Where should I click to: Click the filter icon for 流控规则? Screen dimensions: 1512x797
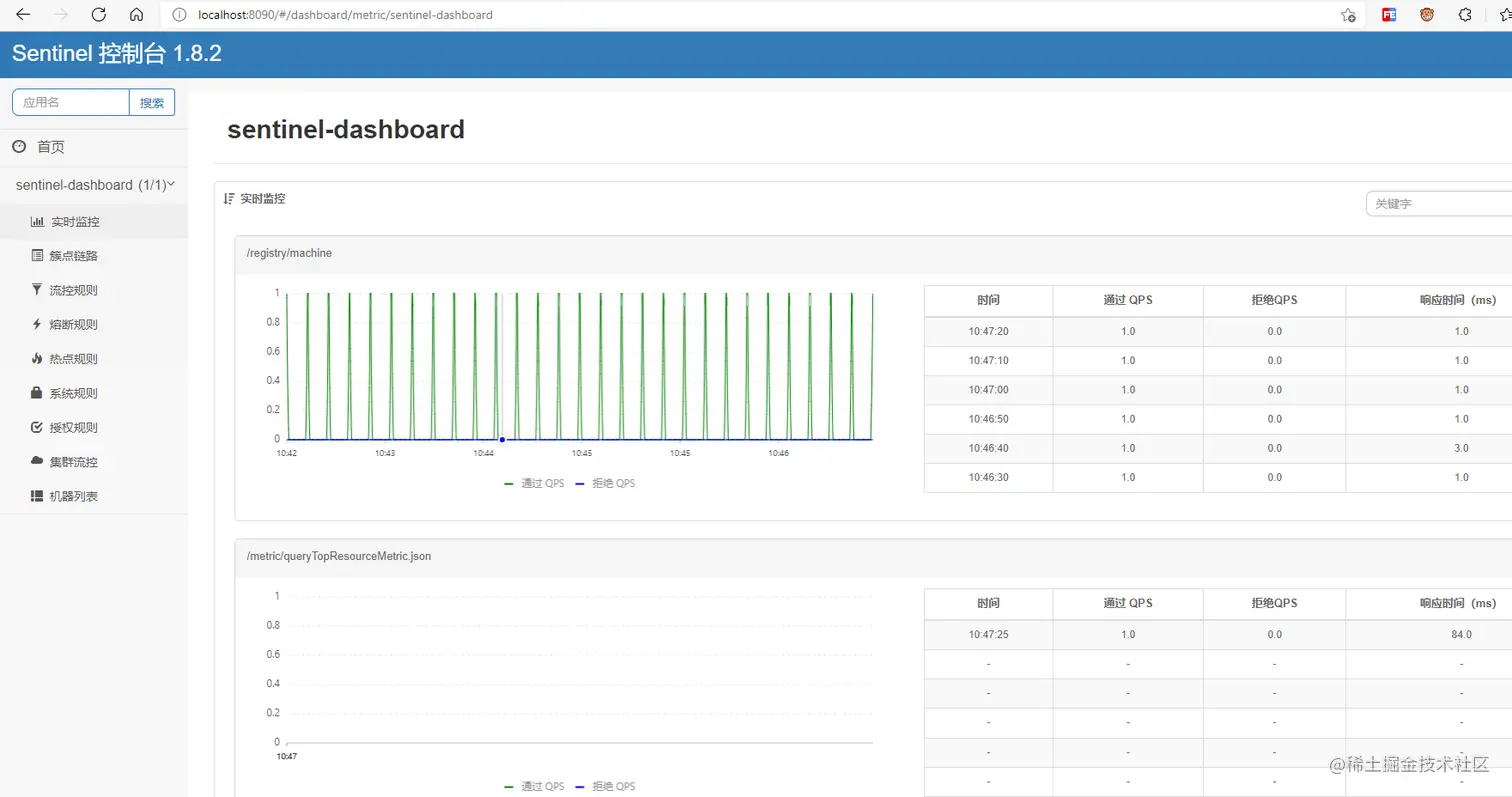pyautogui.click(x=37, y=290)
